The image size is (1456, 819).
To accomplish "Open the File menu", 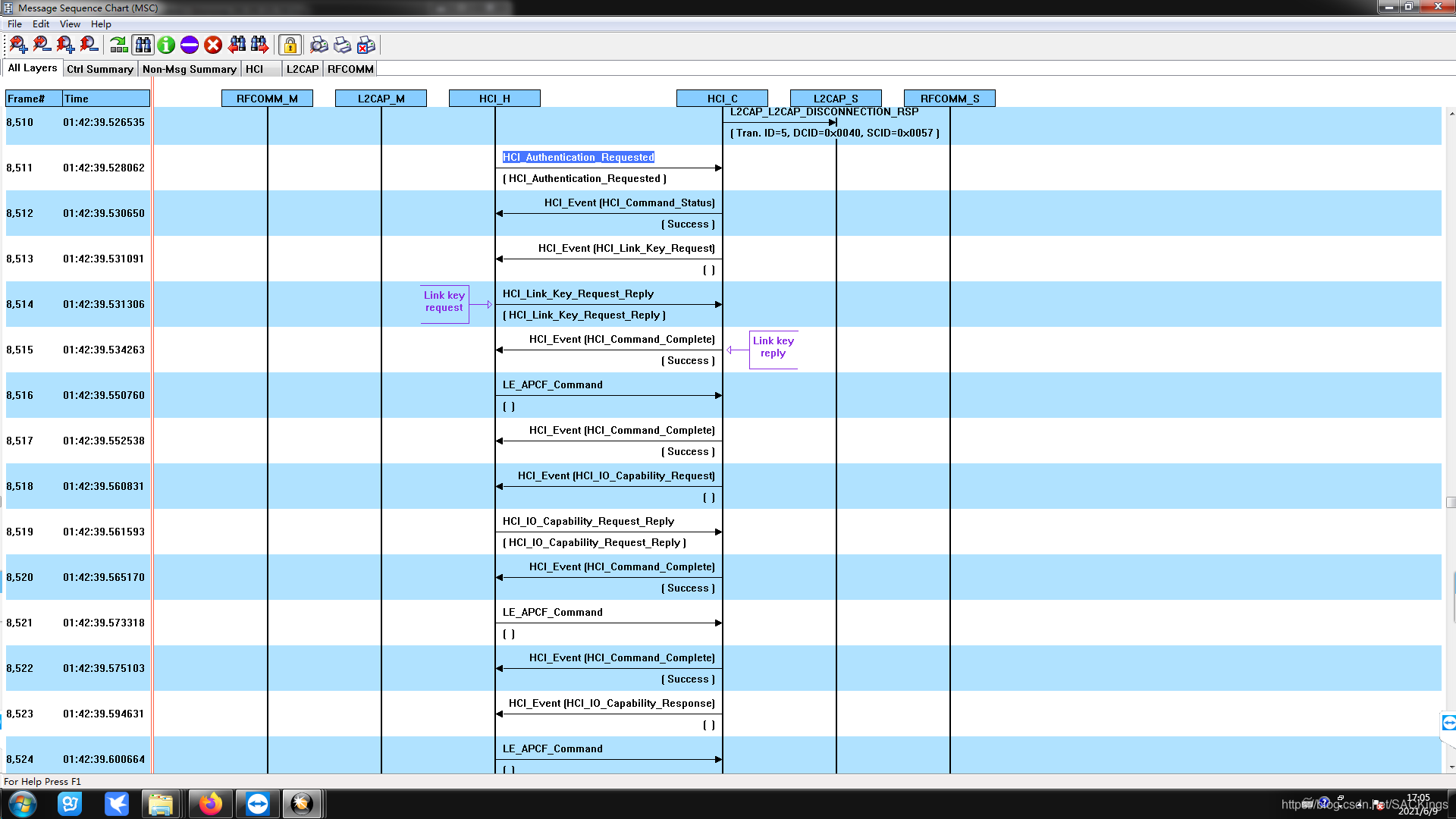I will (14, 24).
